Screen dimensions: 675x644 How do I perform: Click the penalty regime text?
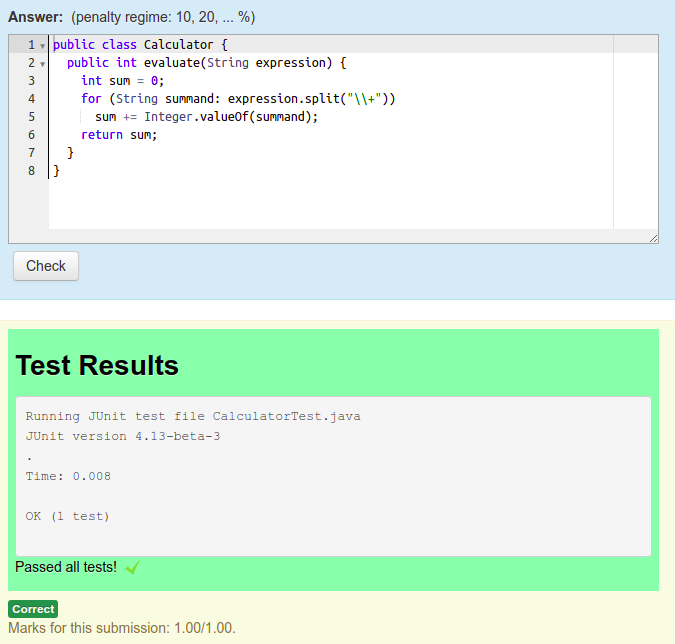(x=163, y=17)
